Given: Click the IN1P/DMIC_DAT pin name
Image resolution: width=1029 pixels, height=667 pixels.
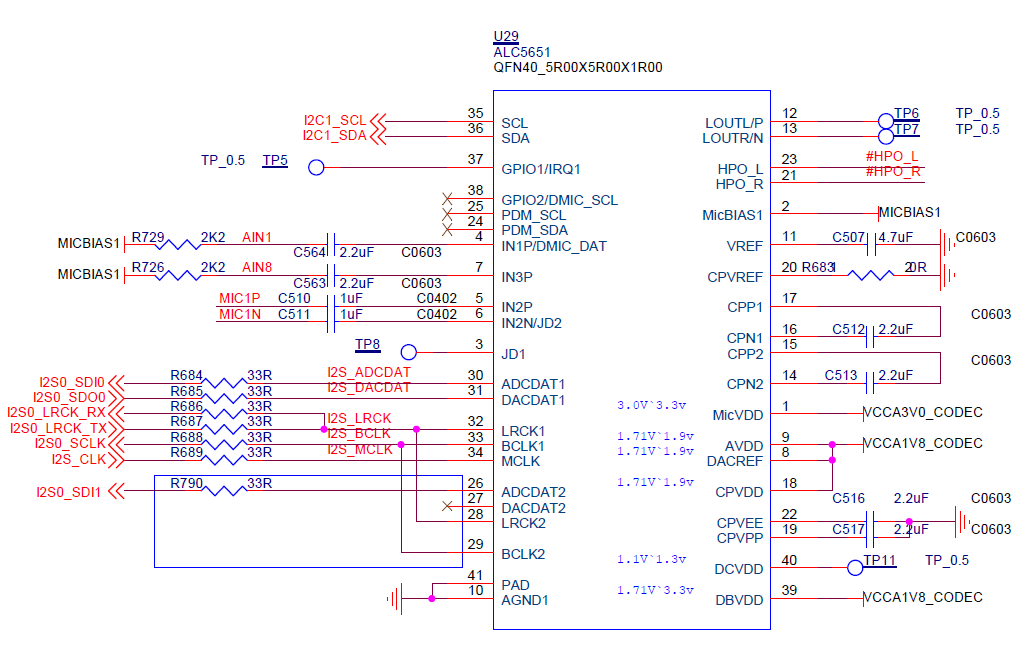Looking at the screenshot, I should pos(554,246).
